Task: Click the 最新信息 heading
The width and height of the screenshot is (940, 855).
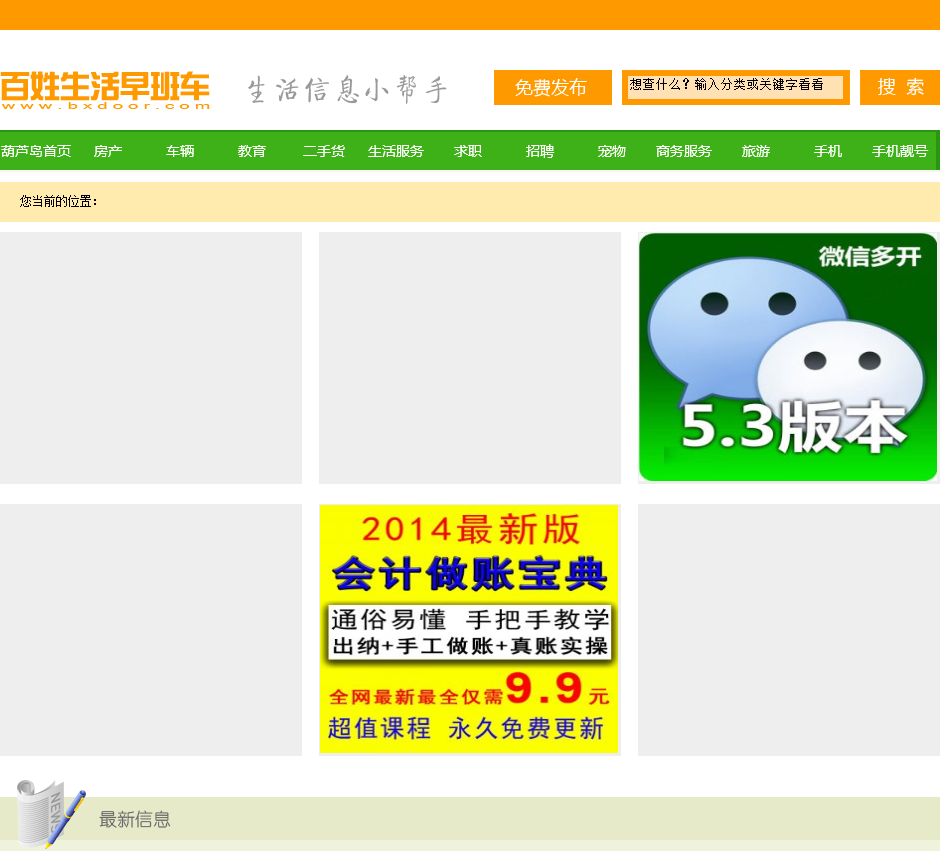Action: coord(135,819)
